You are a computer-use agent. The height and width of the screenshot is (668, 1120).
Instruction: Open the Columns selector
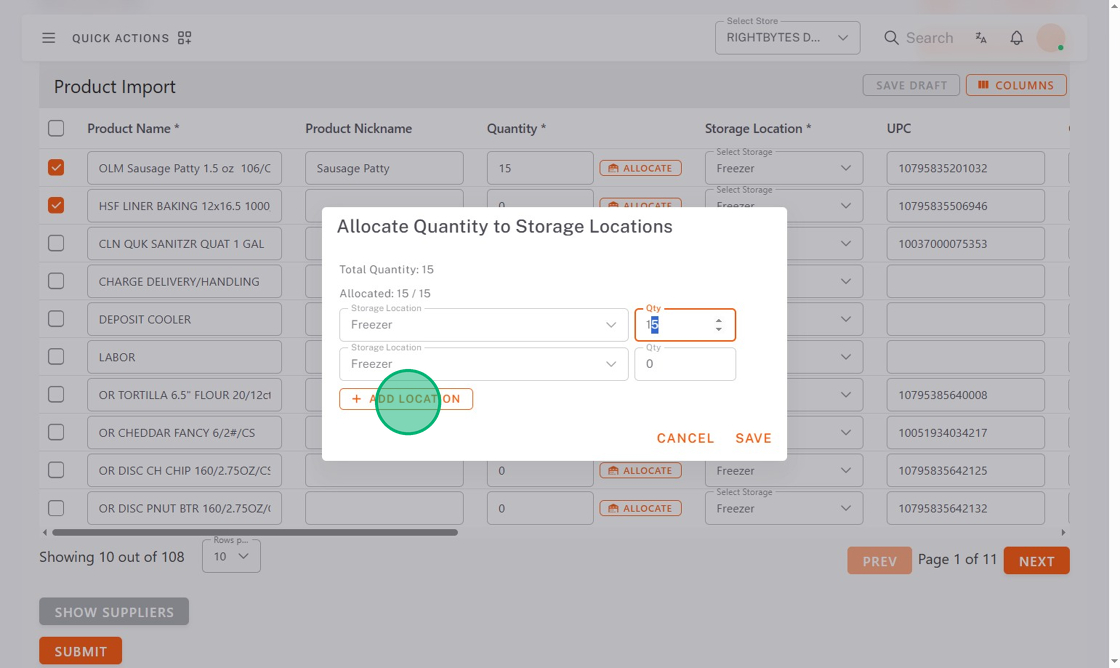click(x=1016, y=85)
